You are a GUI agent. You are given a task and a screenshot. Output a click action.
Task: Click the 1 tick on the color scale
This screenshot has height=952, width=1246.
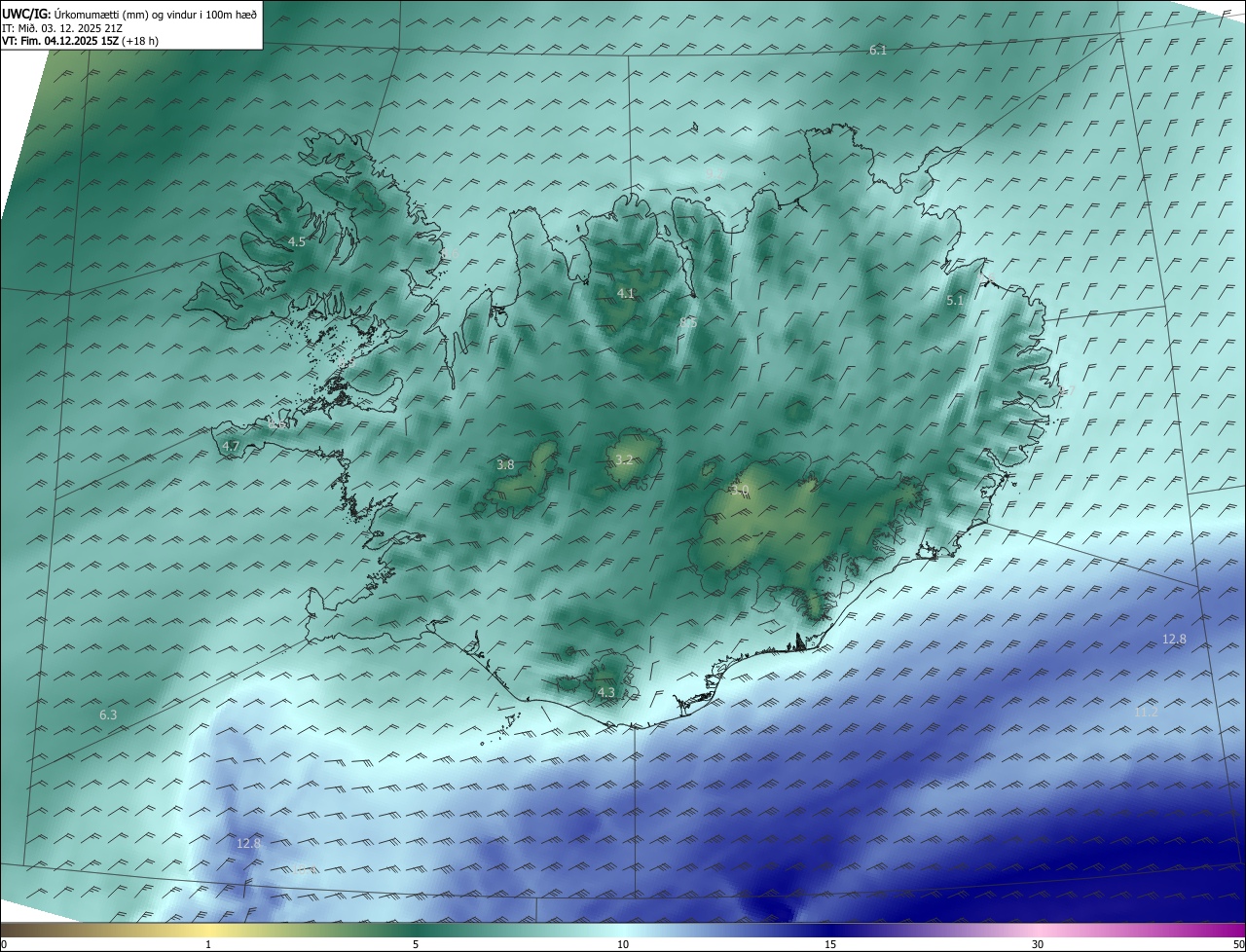(208, 944)
